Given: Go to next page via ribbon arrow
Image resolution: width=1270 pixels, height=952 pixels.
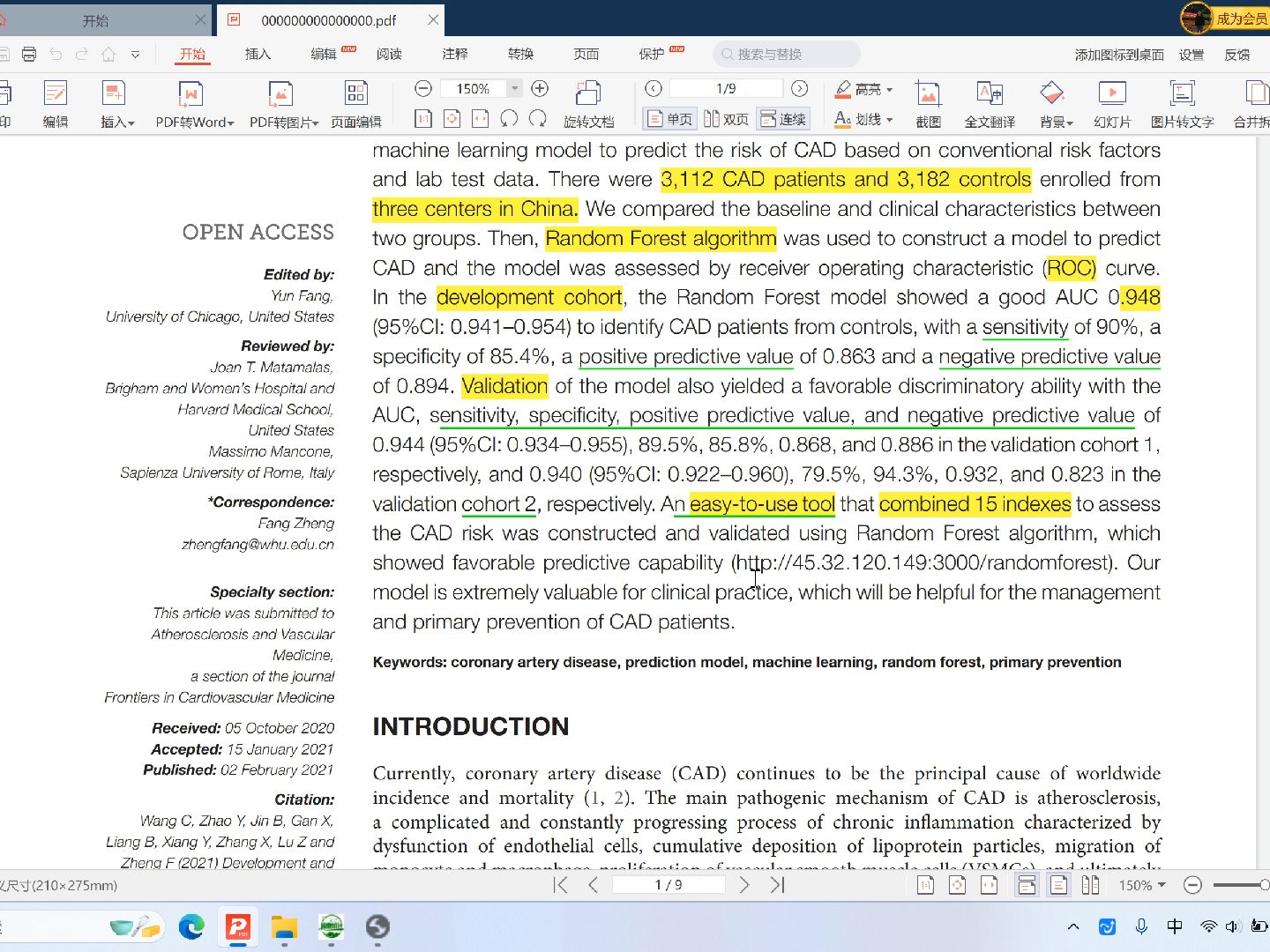Looking at the screenshot, I should pyautogui.click(x=799, y=88).
